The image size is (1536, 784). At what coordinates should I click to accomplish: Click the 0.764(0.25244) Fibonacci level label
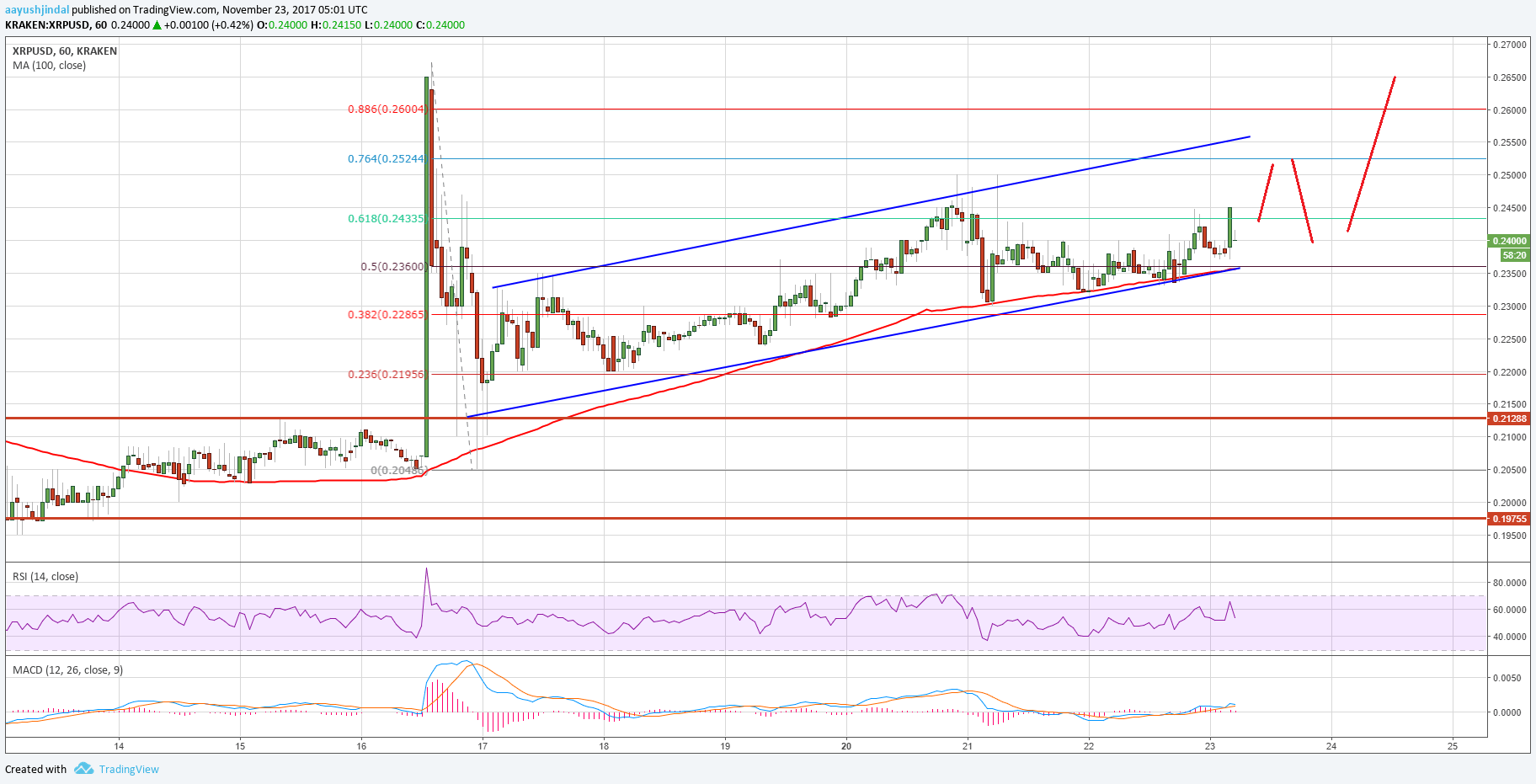pos(387,158)
